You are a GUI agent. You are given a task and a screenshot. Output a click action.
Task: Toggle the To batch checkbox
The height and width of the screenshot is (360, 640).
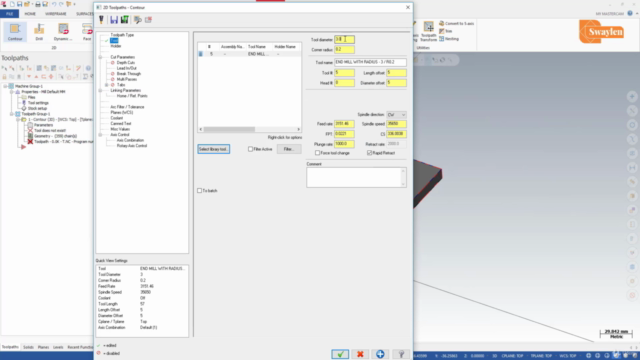click(199, 191)
